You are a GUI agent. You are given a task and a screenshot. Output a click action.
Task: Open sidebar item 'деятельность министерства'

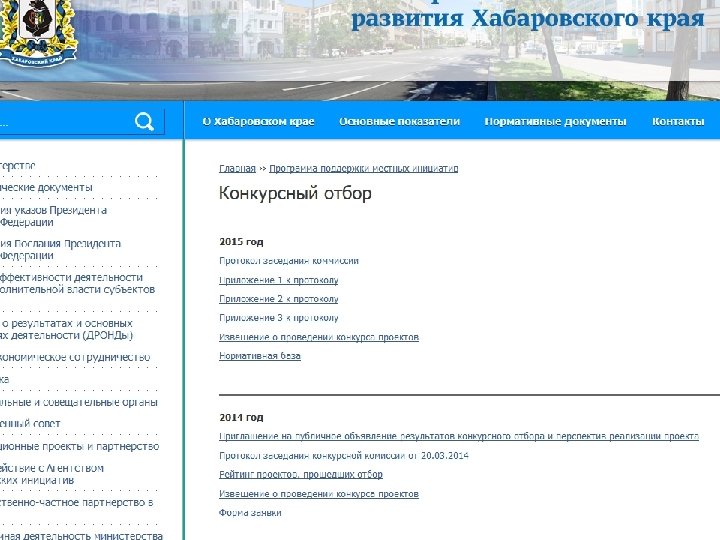tap(81, 535)
